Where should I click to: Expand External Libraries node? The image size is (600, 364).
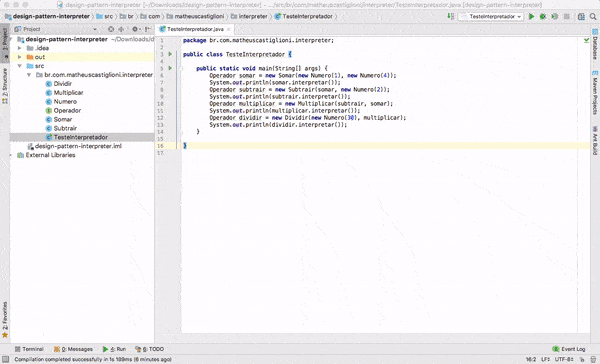coord(11,155)
